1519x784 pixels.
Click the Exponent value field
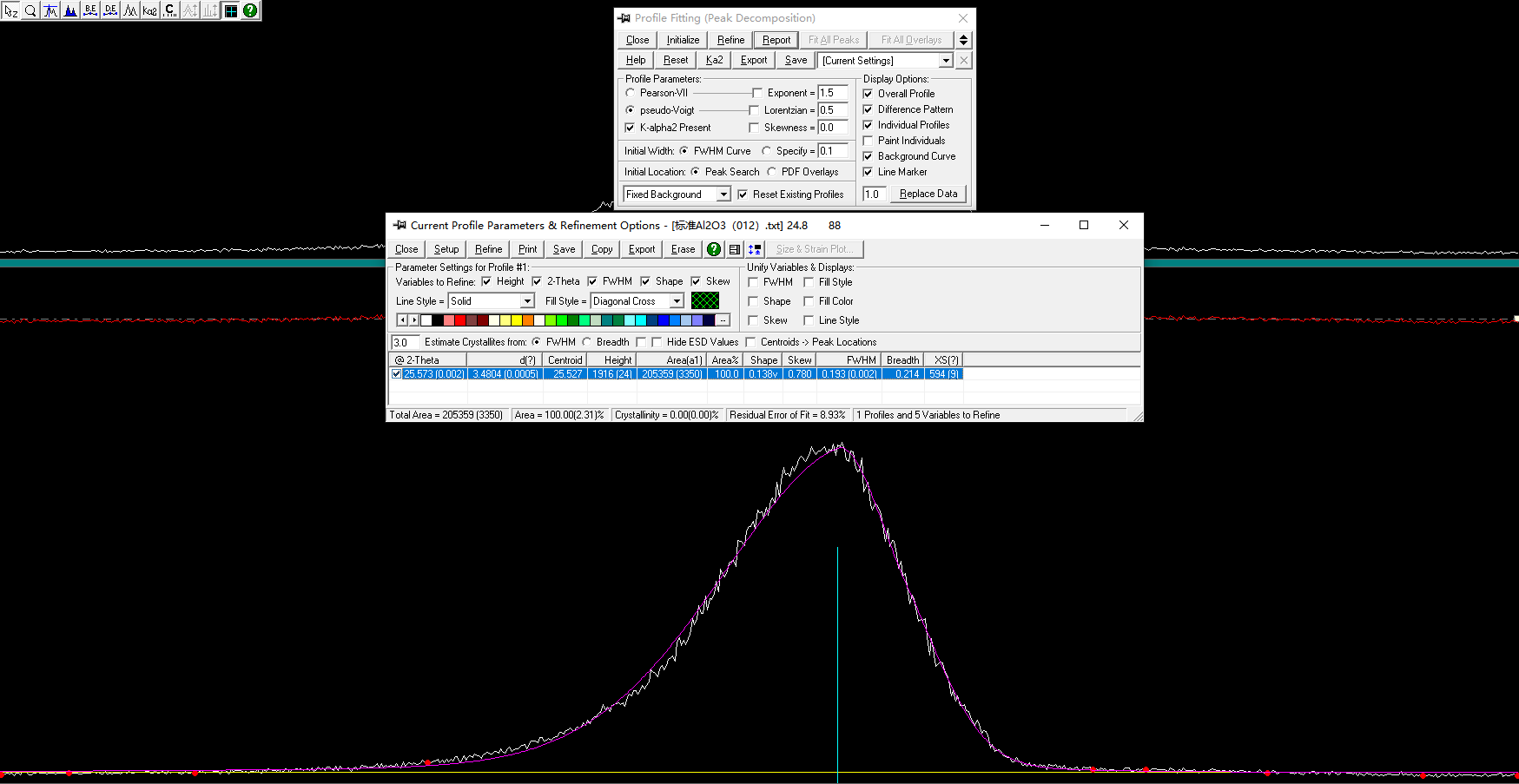tap(832, 93)
